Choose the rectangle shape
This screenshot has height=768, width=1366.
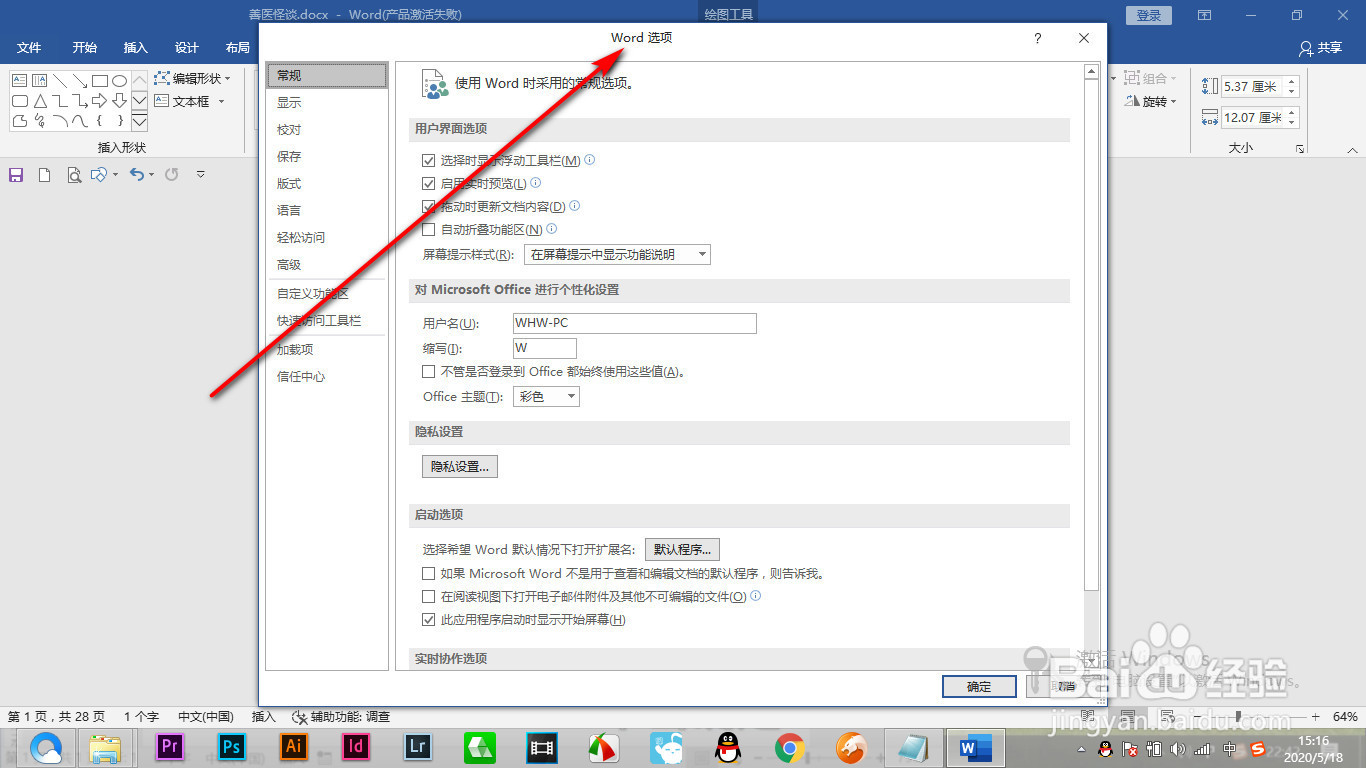click(x=100, y=81)
